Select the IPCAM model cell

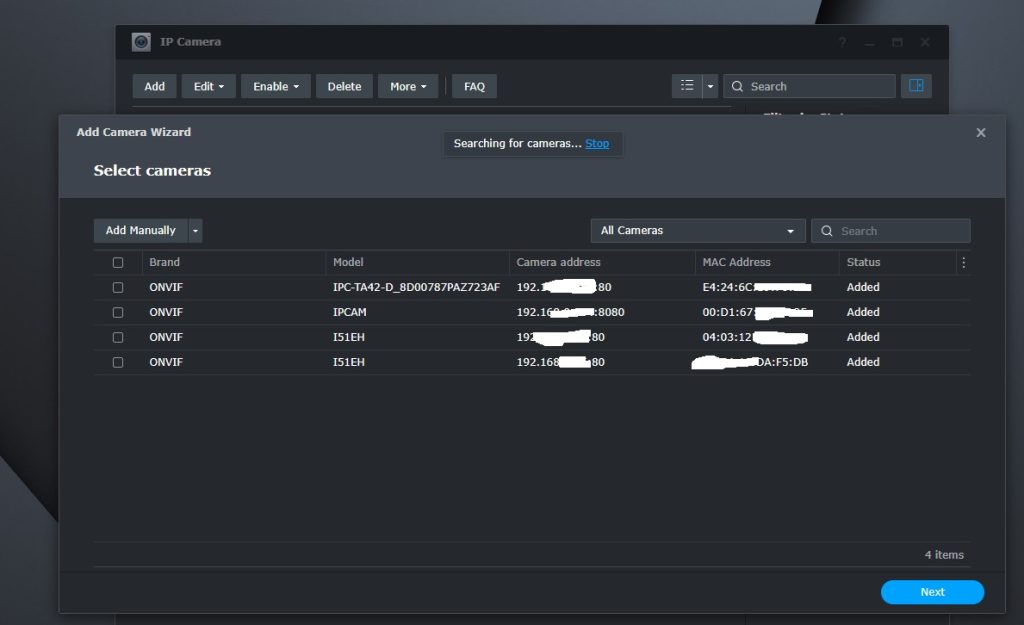click(349, 312)
